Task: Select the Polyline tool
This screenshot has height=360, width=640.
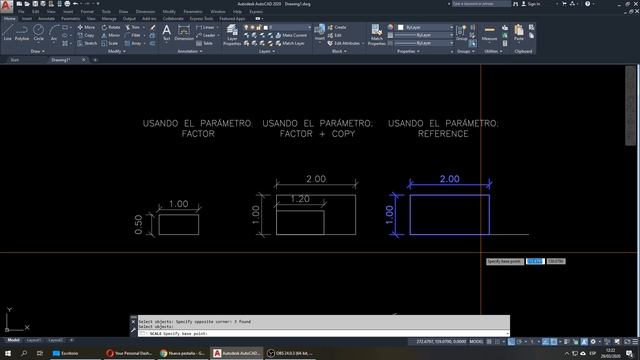Action: point(22,32)
